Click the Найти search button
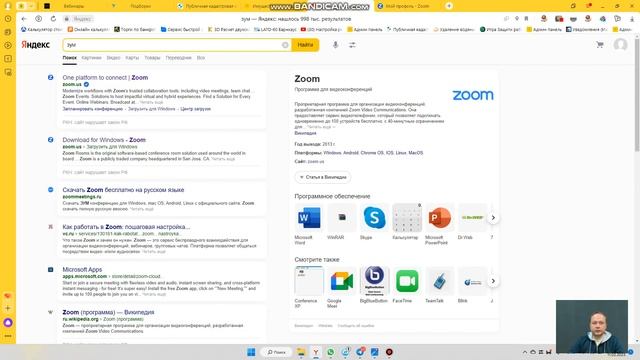640x360 pixels. (x=305, y=45)
